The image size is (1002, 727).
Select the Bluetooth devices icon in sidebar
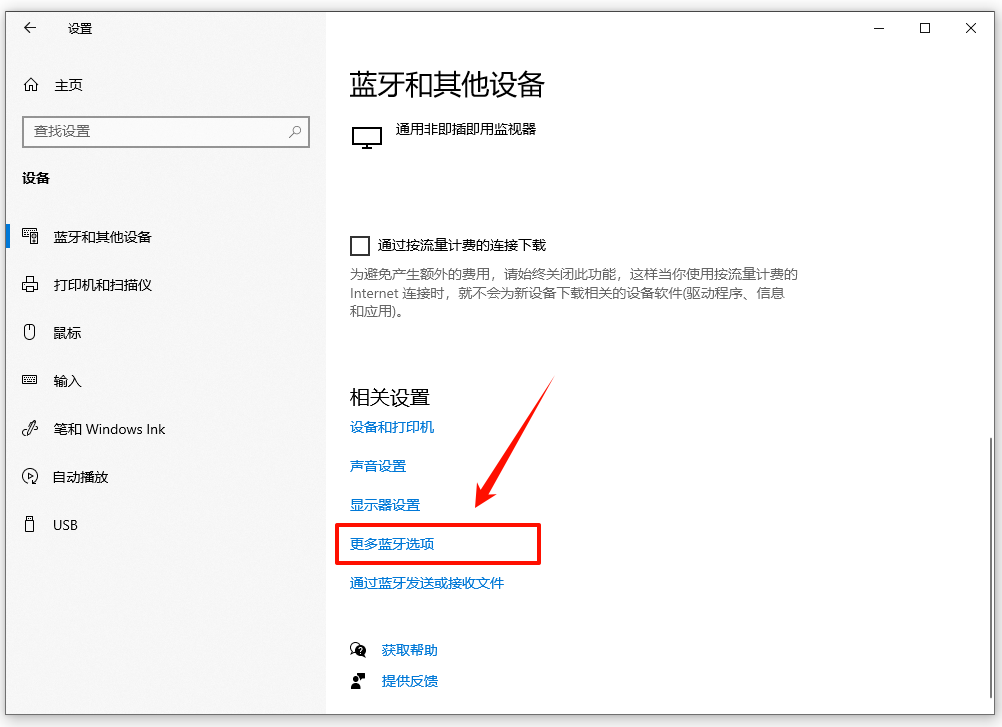pos(31,237)
